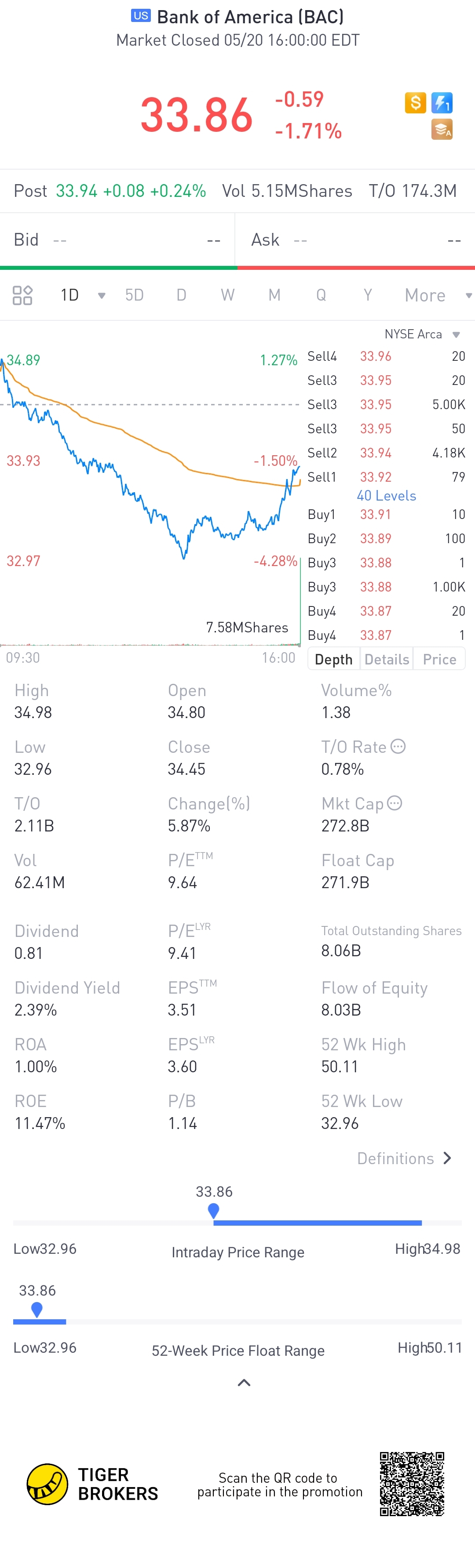Switch to the W weekly chart tab
475x1568 pixels.
pos(227,295)
